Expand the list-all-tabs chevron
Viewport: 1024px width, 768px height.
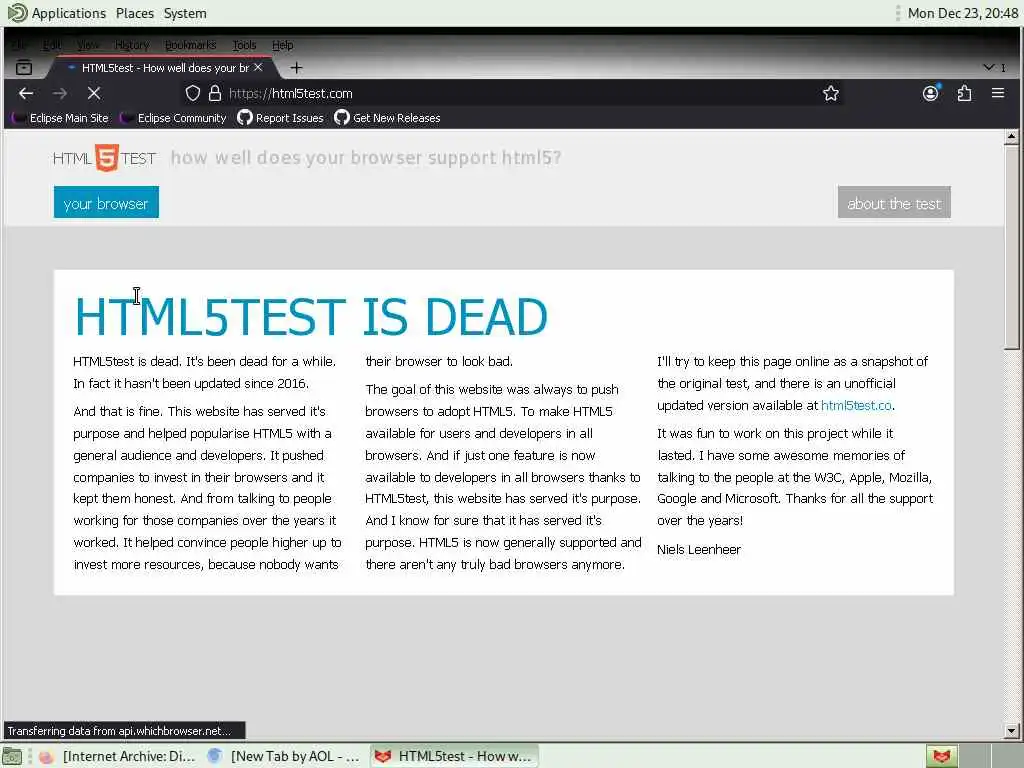(x=989, y=67)
